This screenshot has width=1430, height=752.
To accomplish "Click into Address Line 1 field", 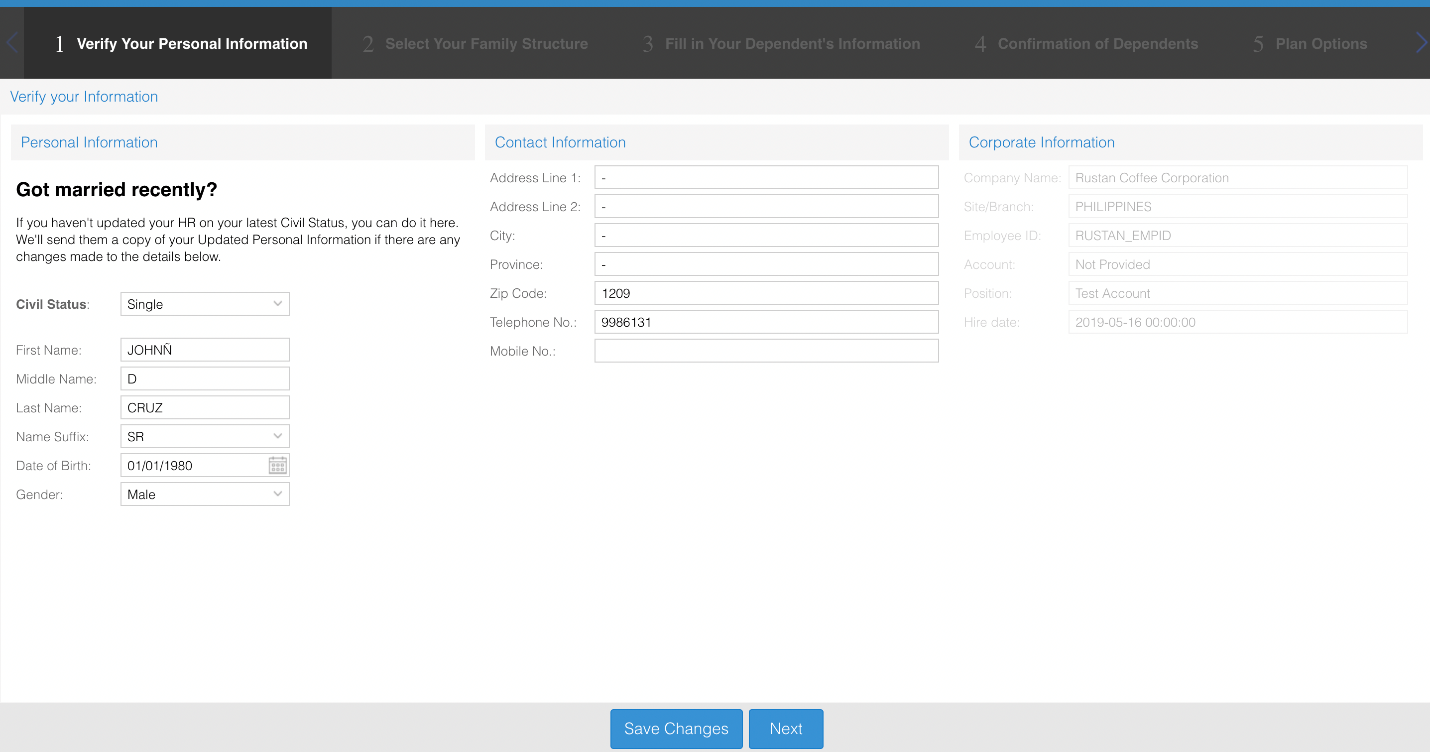I will click(766, 178).
